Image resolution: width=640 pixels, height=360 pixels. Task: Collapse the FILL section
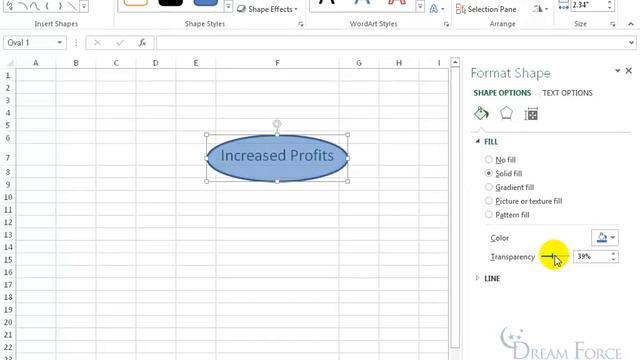tap(478, 141)
